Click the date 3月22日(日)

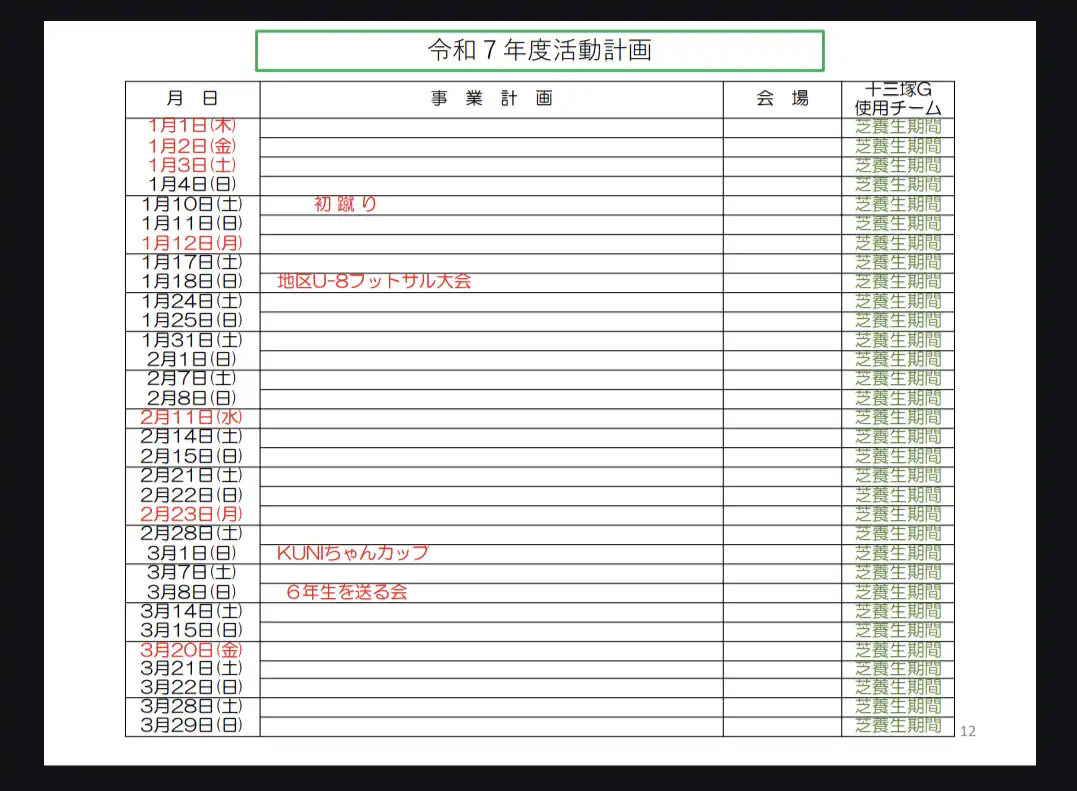[x=192, y=687]
